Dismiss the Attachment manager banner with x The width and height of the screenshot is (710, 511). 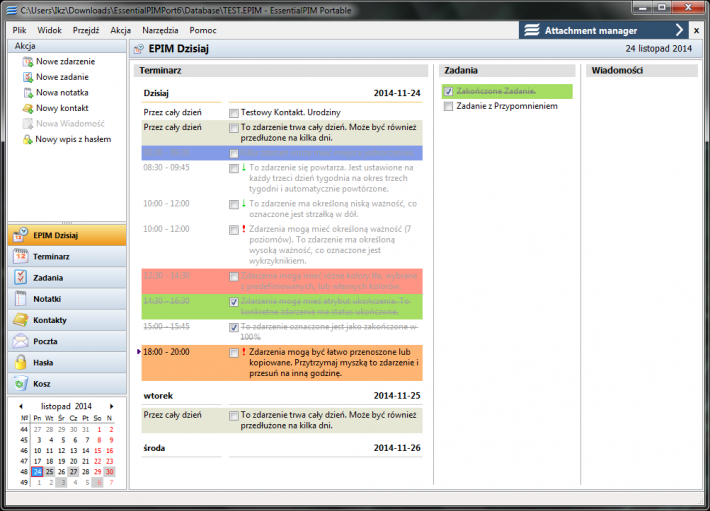696,31
